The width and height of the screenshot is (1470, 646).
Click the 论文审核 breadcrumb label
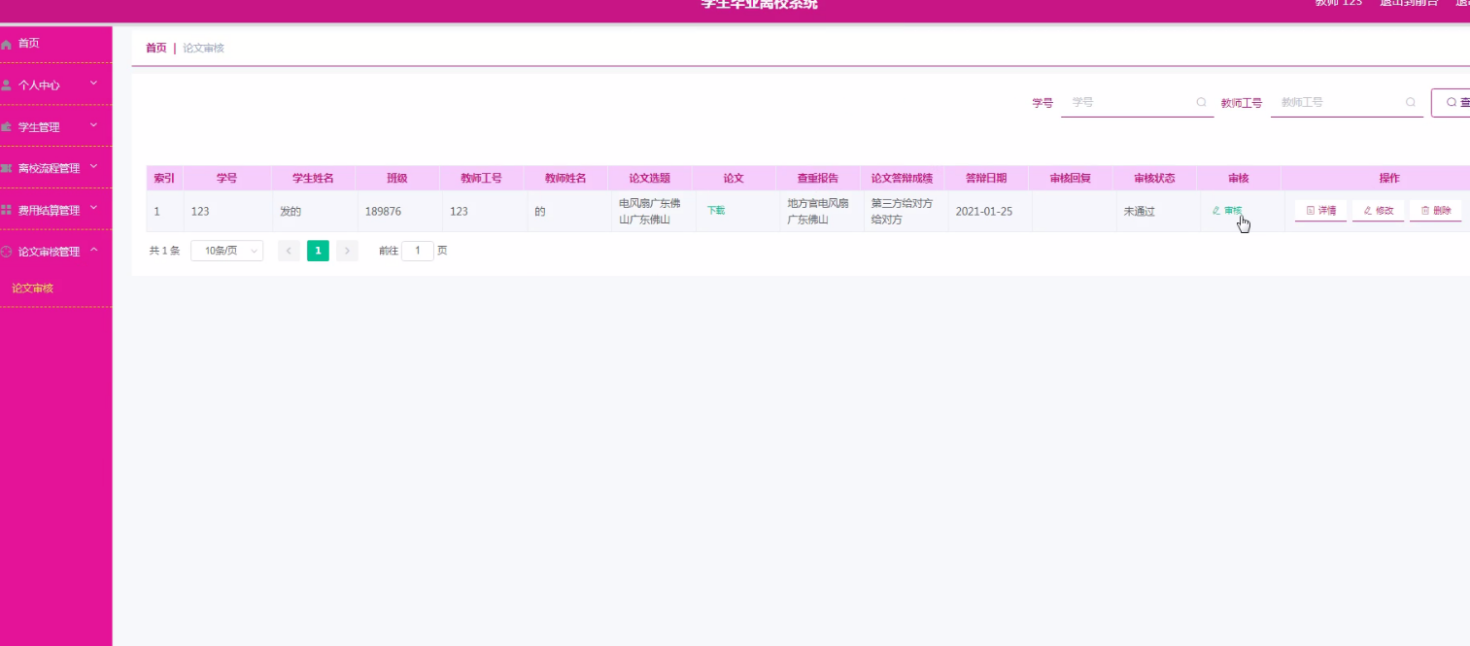[x=203, y=48]
